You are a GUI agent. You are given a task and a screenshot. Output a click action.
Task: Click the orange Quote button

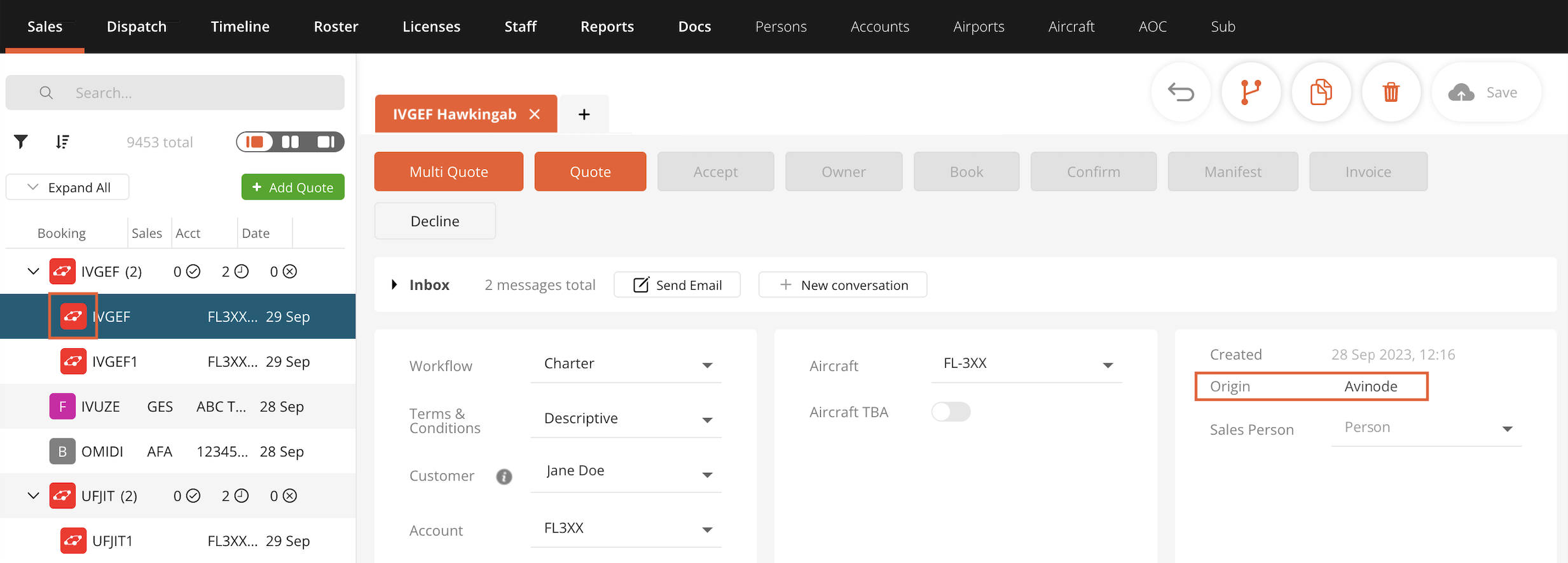click(590, 172)
